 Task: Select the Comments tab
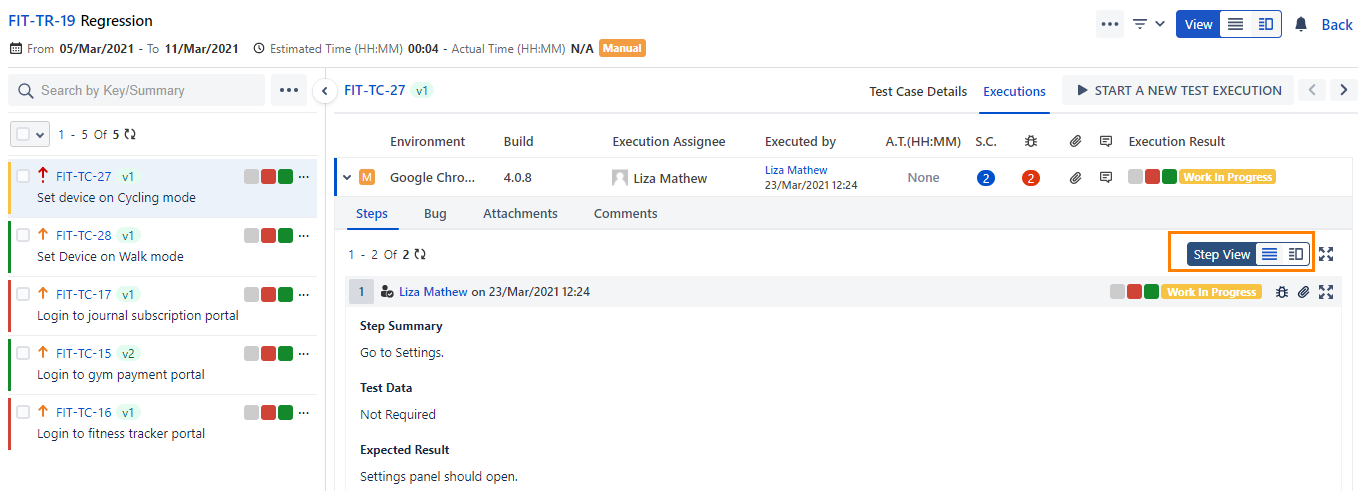pyautogui.click(x=625, y=213)
